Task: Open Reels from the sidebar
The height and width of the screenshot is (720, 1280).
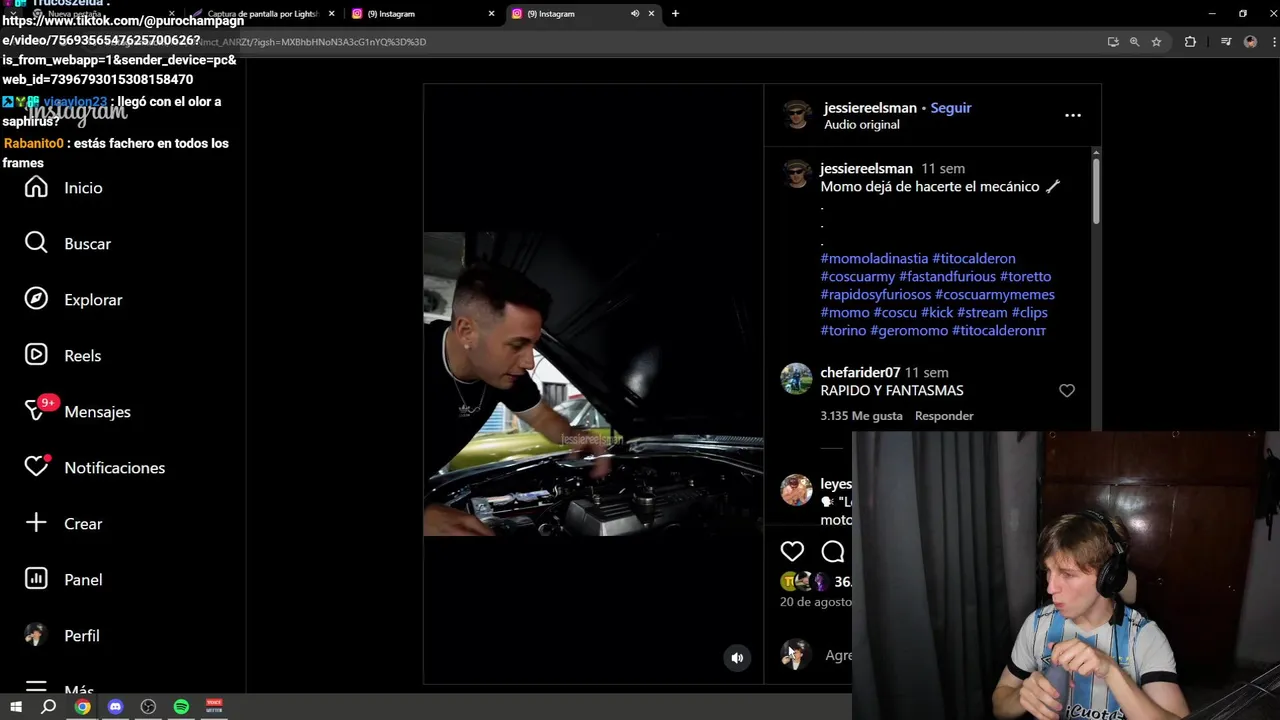Action: click(x=62, y=356)
